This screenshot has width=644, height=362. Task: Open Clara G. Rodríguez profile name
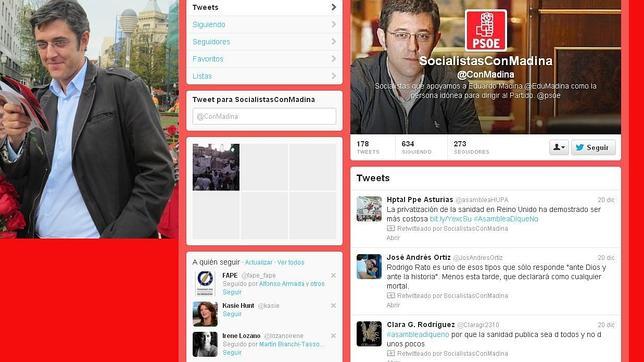point(421,325)
